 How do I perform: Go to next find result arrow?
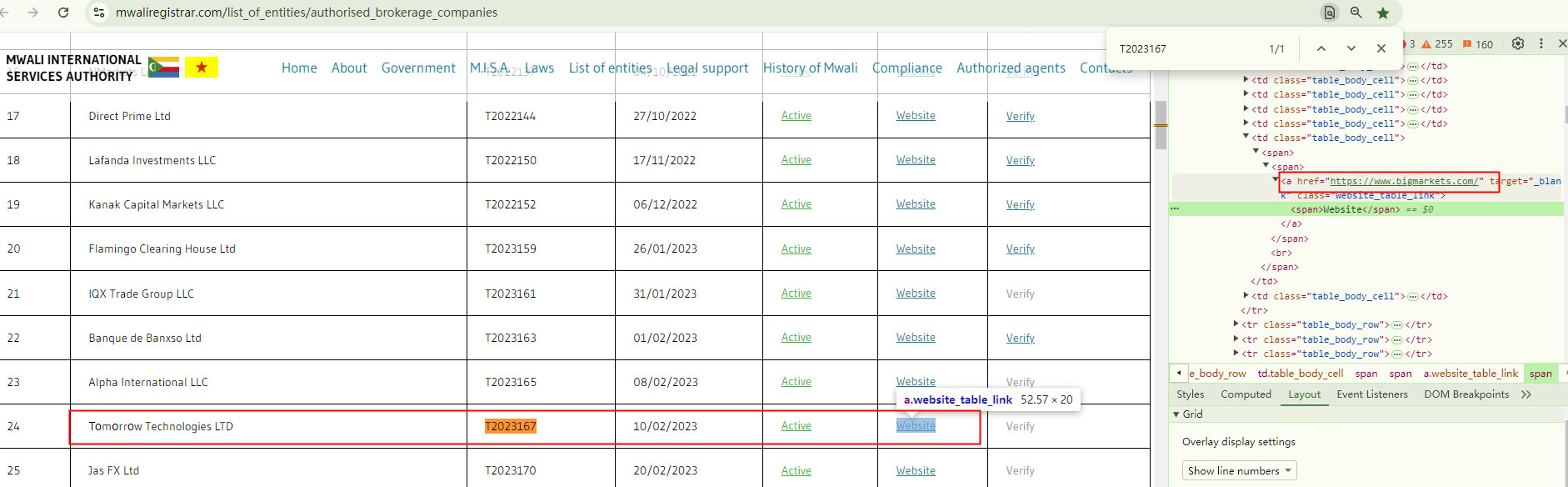(x=1351, y=48)
